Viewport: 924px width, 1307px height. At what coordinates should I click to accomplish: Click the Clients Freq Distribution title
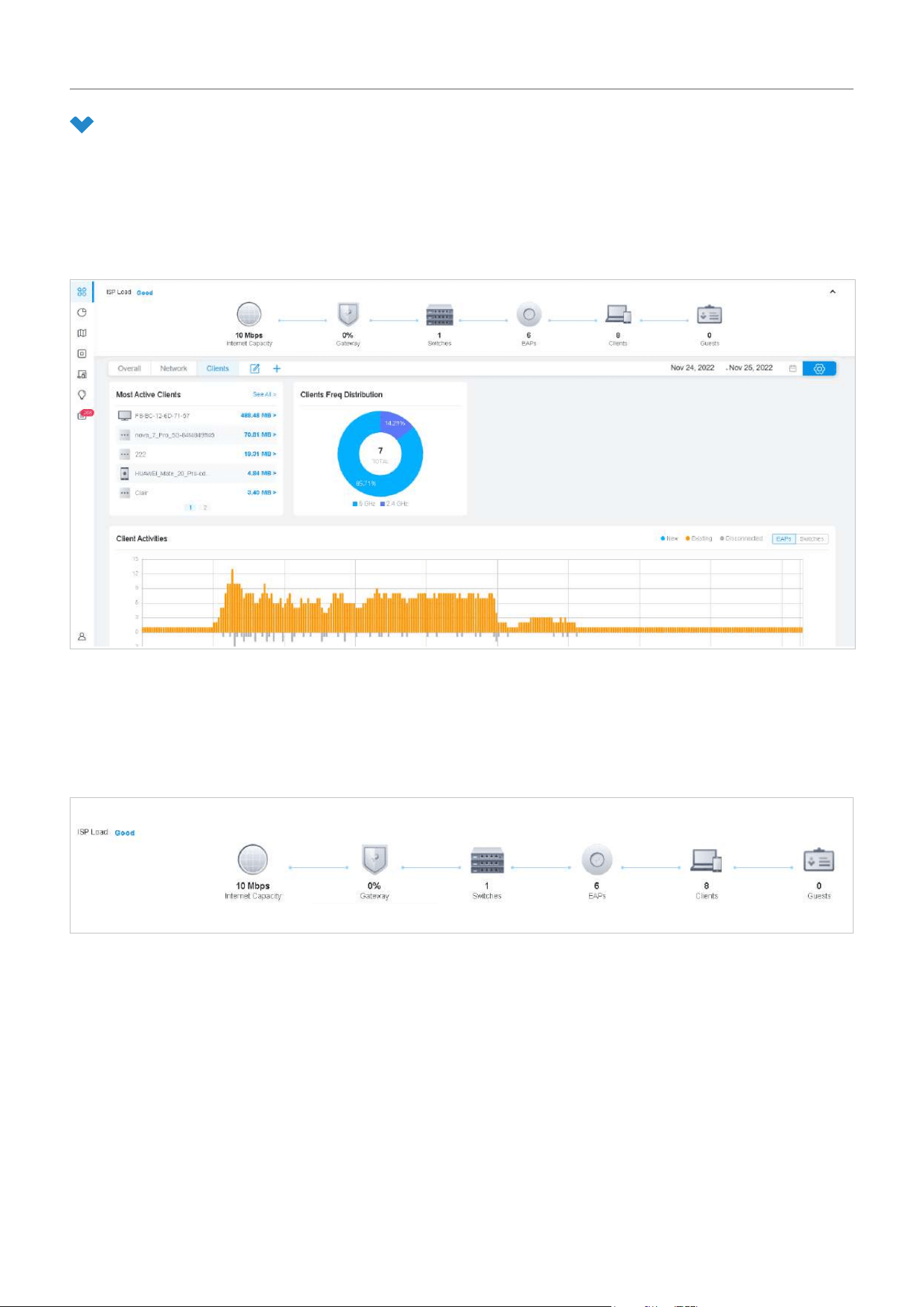click(341, 394)
